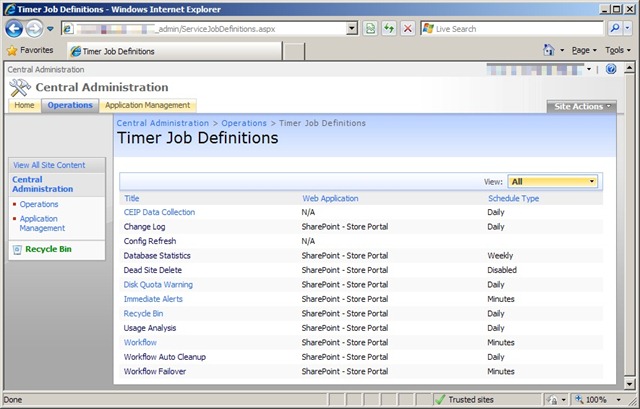Click the browser Forward arrow button

coord(34,29)
